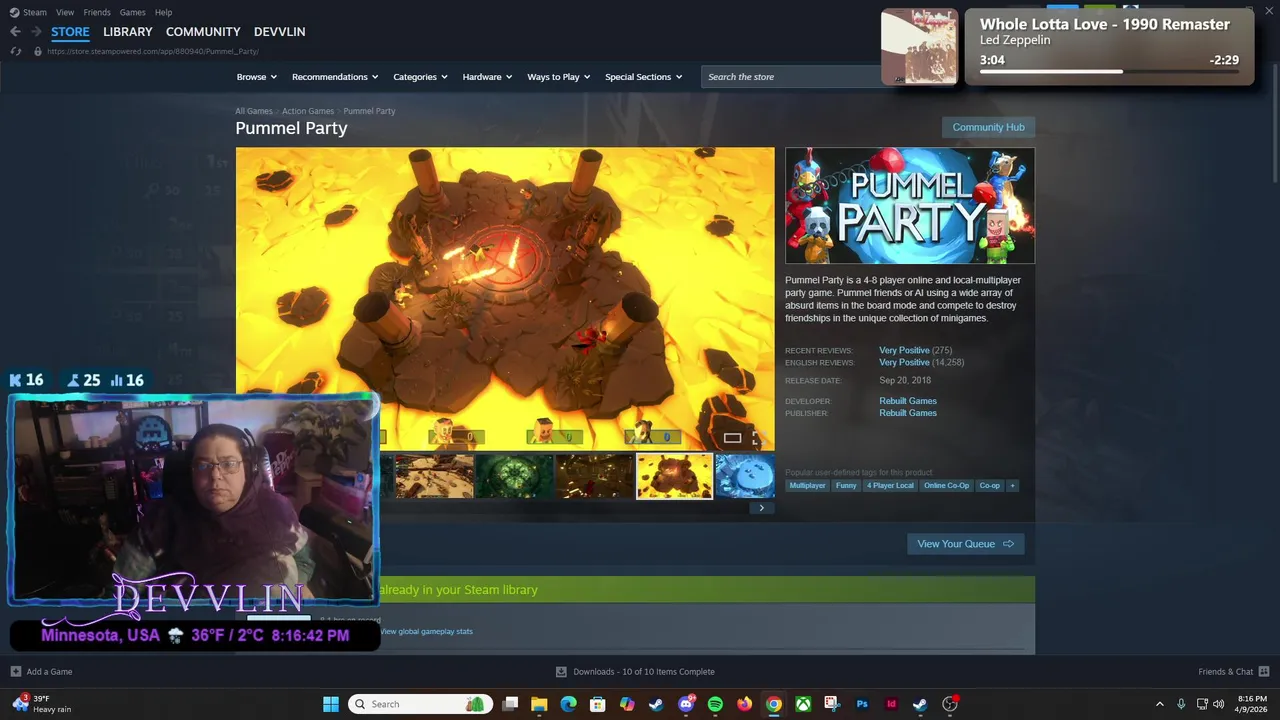
Task: Expand the Ways to Play dropdown
Action: click(559, 77)
